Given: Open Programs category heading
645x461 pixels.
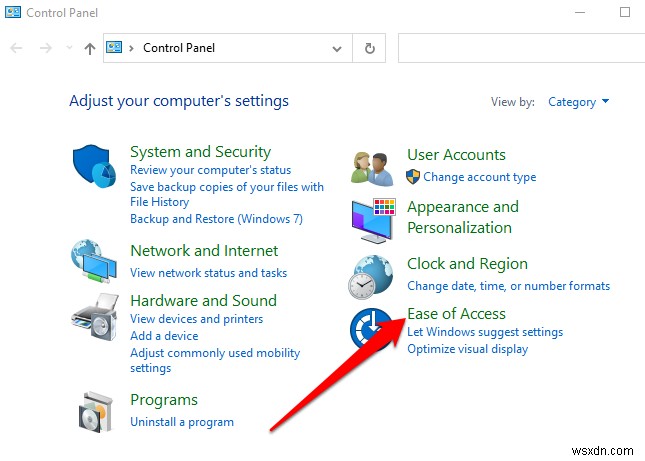Looking at the screenshot, I should pyautogui.click(x=164, y=400).
